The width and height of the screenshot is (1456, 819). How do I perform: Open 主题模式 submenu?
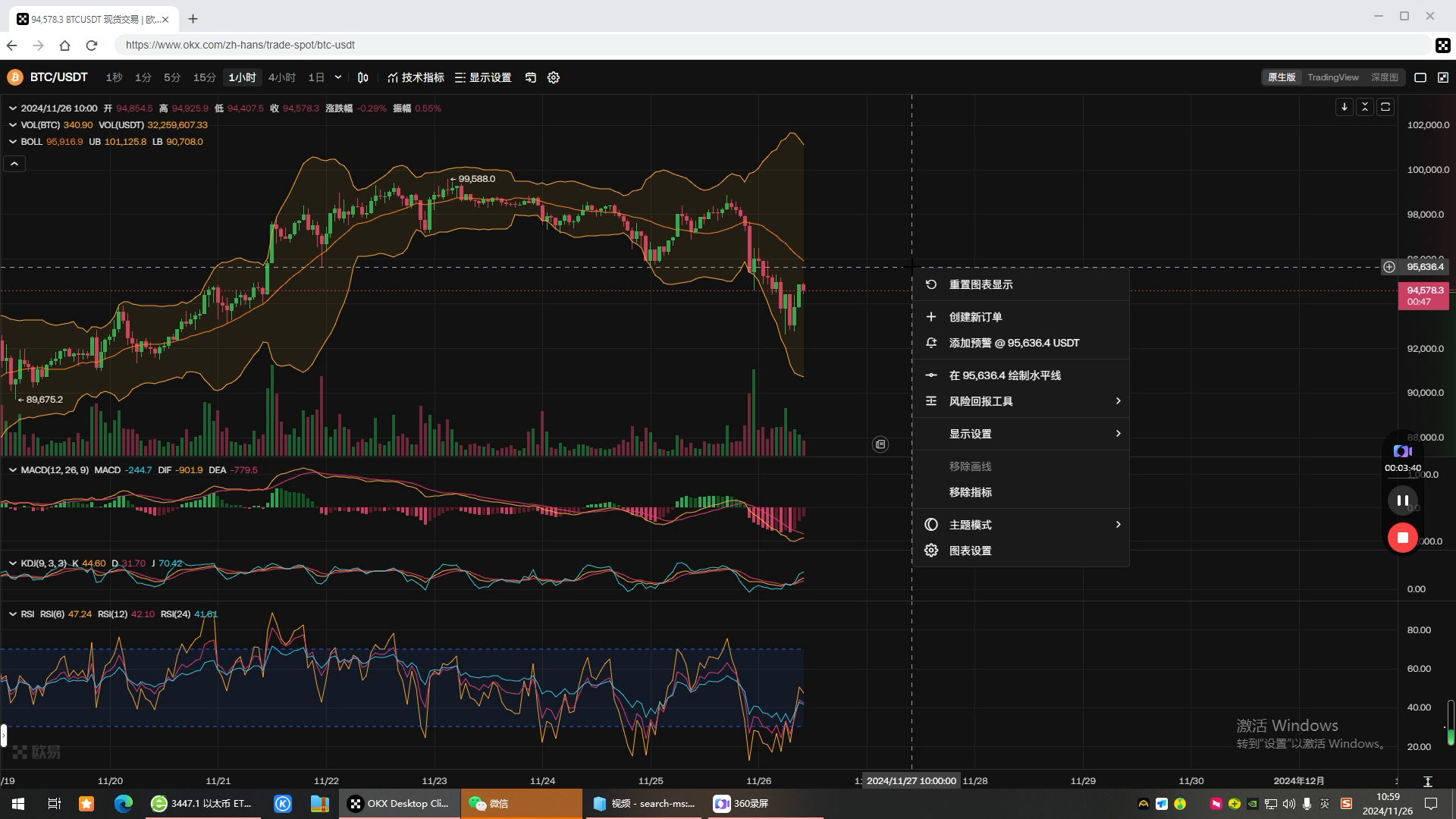point(1021,525)
